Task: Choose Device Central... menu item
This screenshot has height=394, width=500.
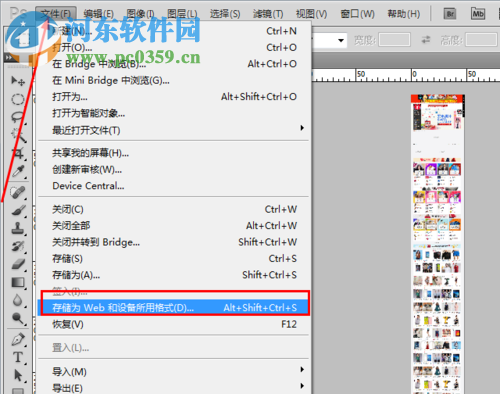Action: (173, 186)
